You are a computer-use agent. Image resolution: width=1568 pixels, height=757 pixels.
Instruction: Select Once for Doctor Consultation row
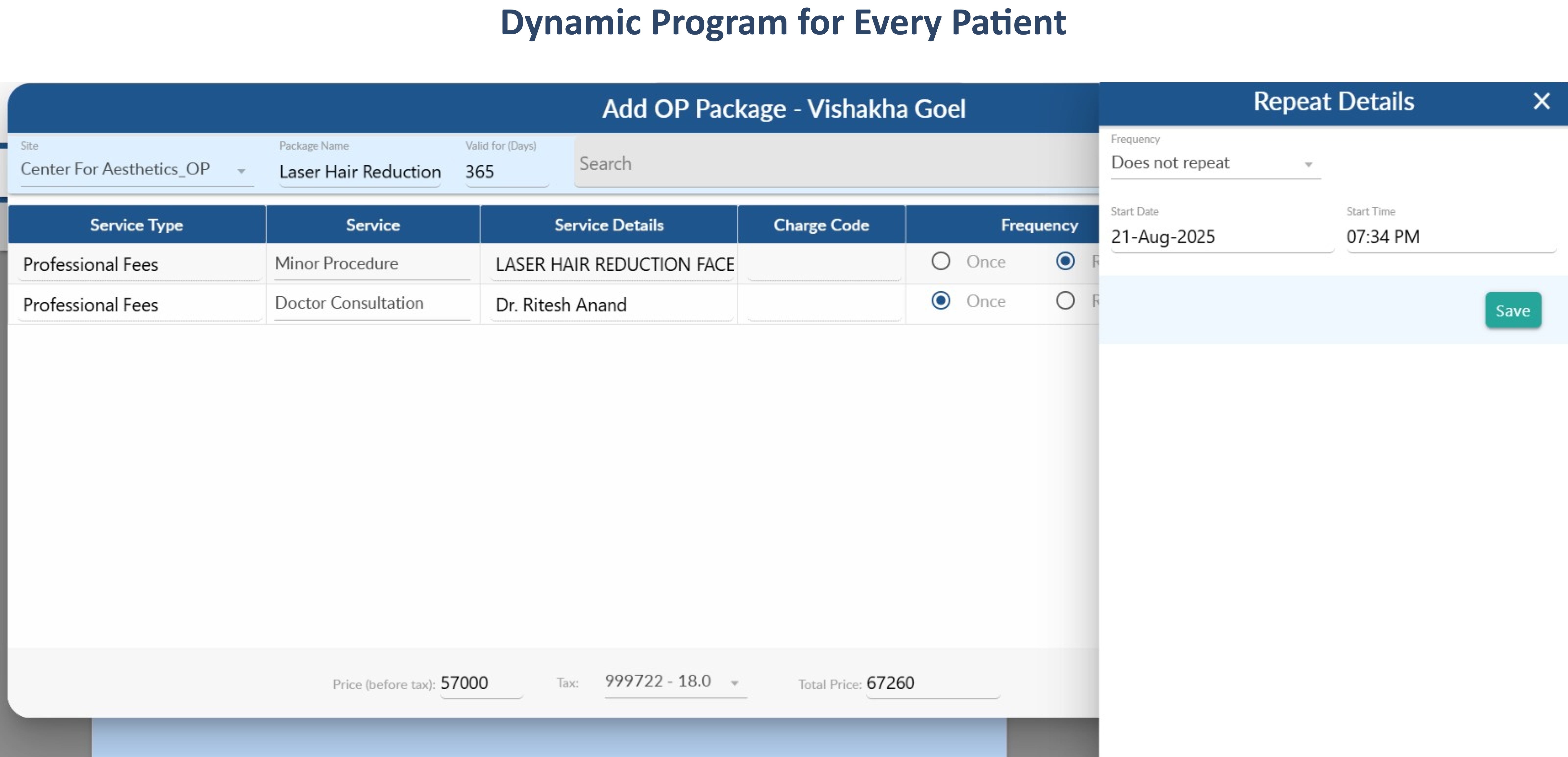pyautogui.click(x=941, y=301)
